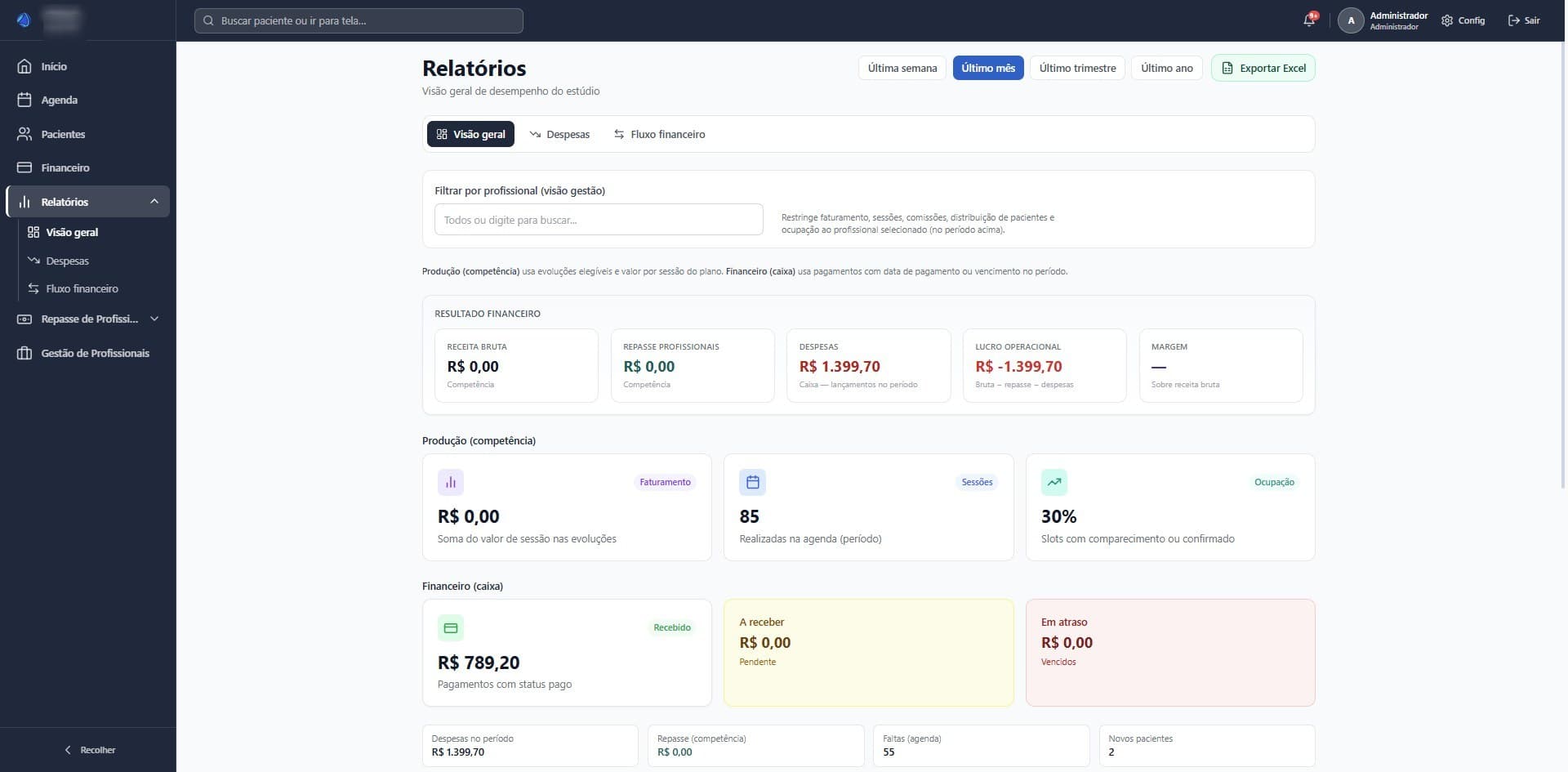
Task: Open Financeiro card icon in sidebar
Action: tap(24, 167)
